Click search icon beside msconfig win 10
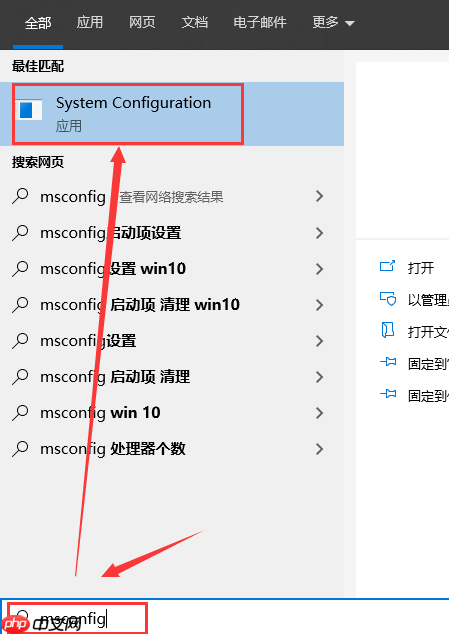The width and height of the screenshot is (449, 634). pos(20,413)
